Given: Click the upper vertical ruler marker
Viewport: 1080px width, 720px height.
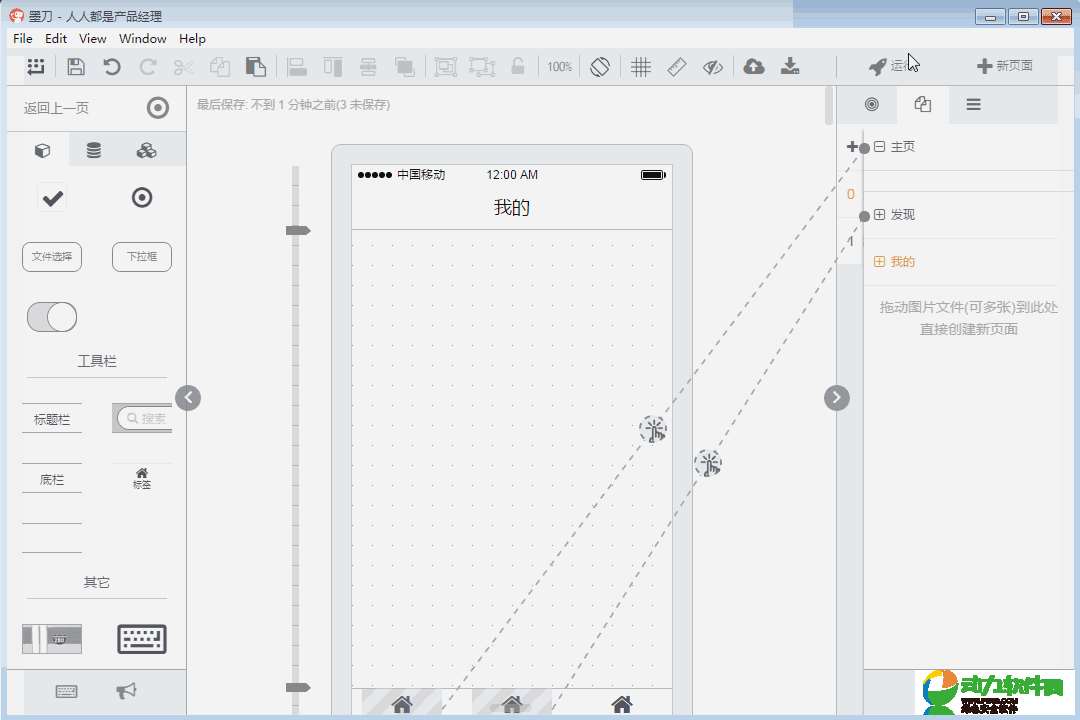Looking at the screenshot, I should pyautogui.click(x=298, y=230).
